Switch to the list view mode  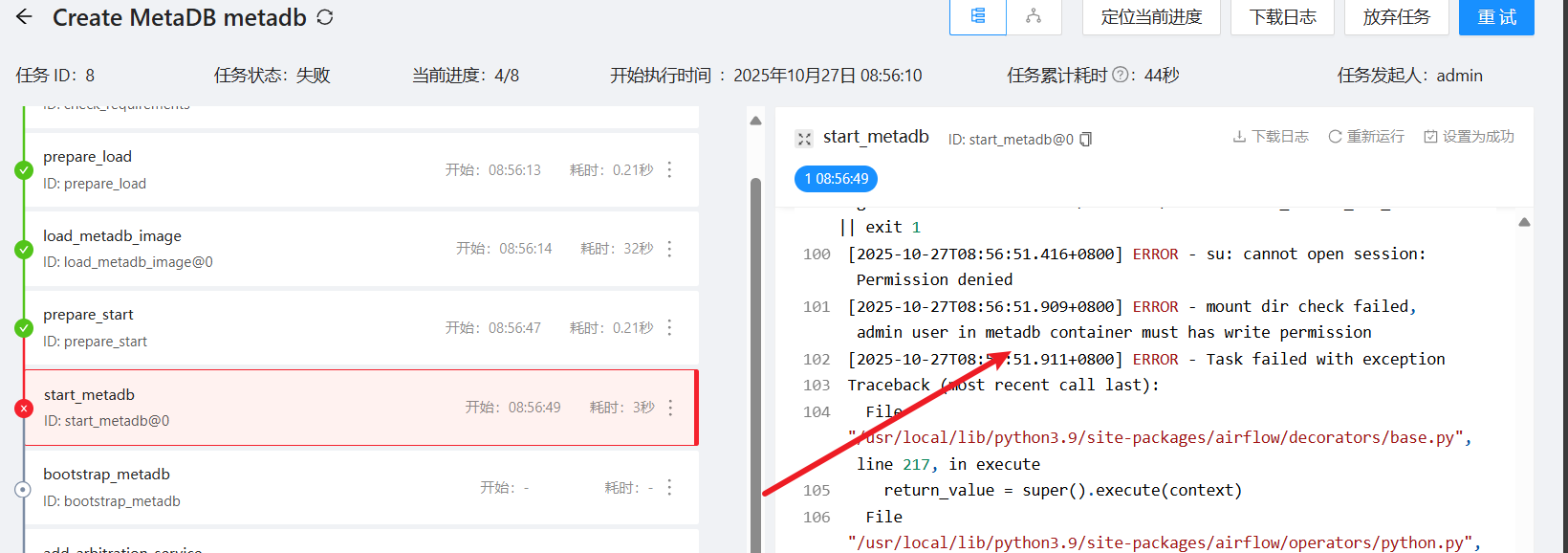click(977, 16)
